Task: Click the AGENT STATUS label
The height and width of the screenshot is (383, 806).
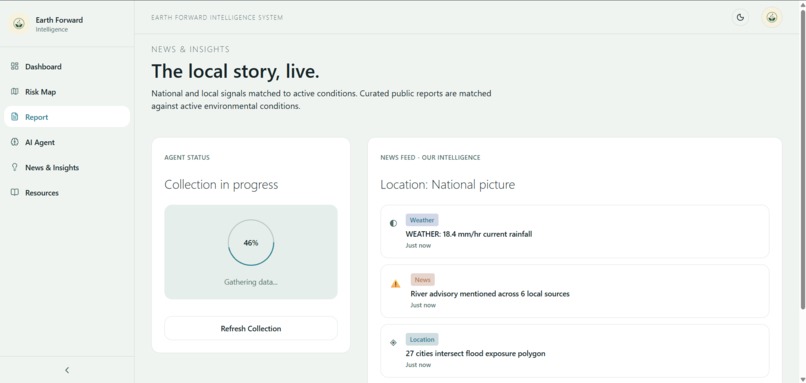Action: click(x=187, y=158)
